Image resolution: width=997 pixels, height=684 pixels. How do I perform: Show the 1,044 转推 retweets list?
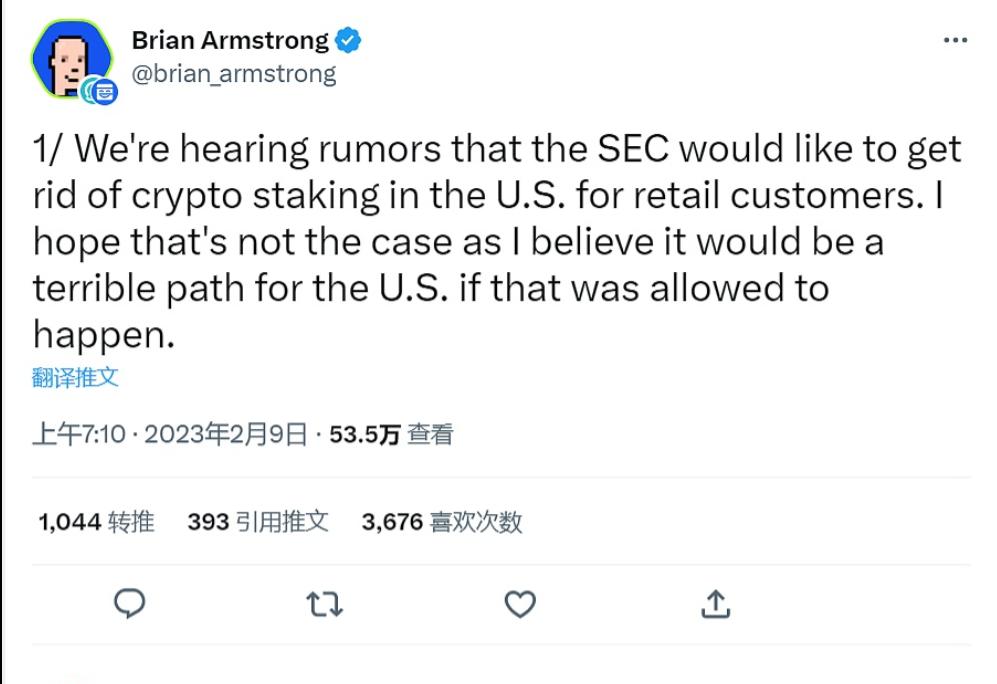point(96,521)
